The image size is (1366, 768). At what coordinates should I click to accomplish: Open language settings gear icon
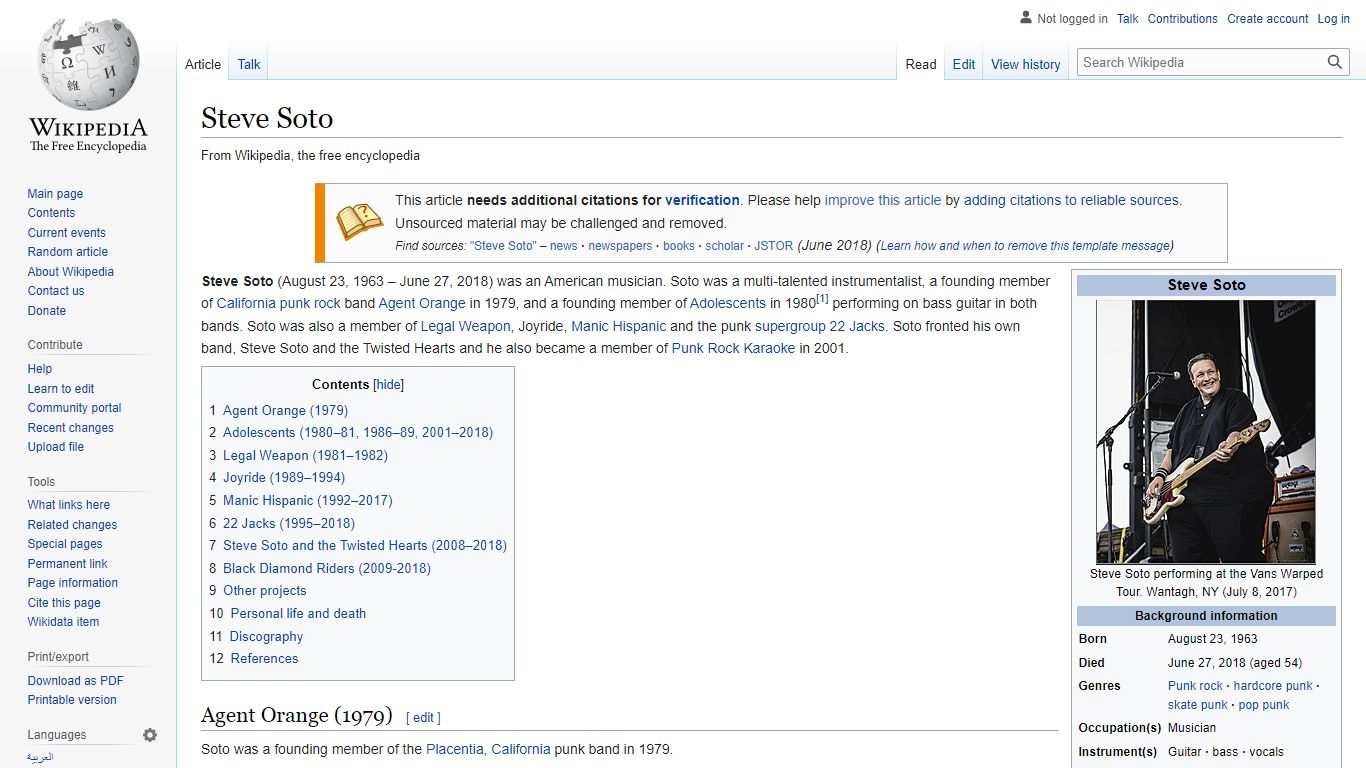pos(150,735)
